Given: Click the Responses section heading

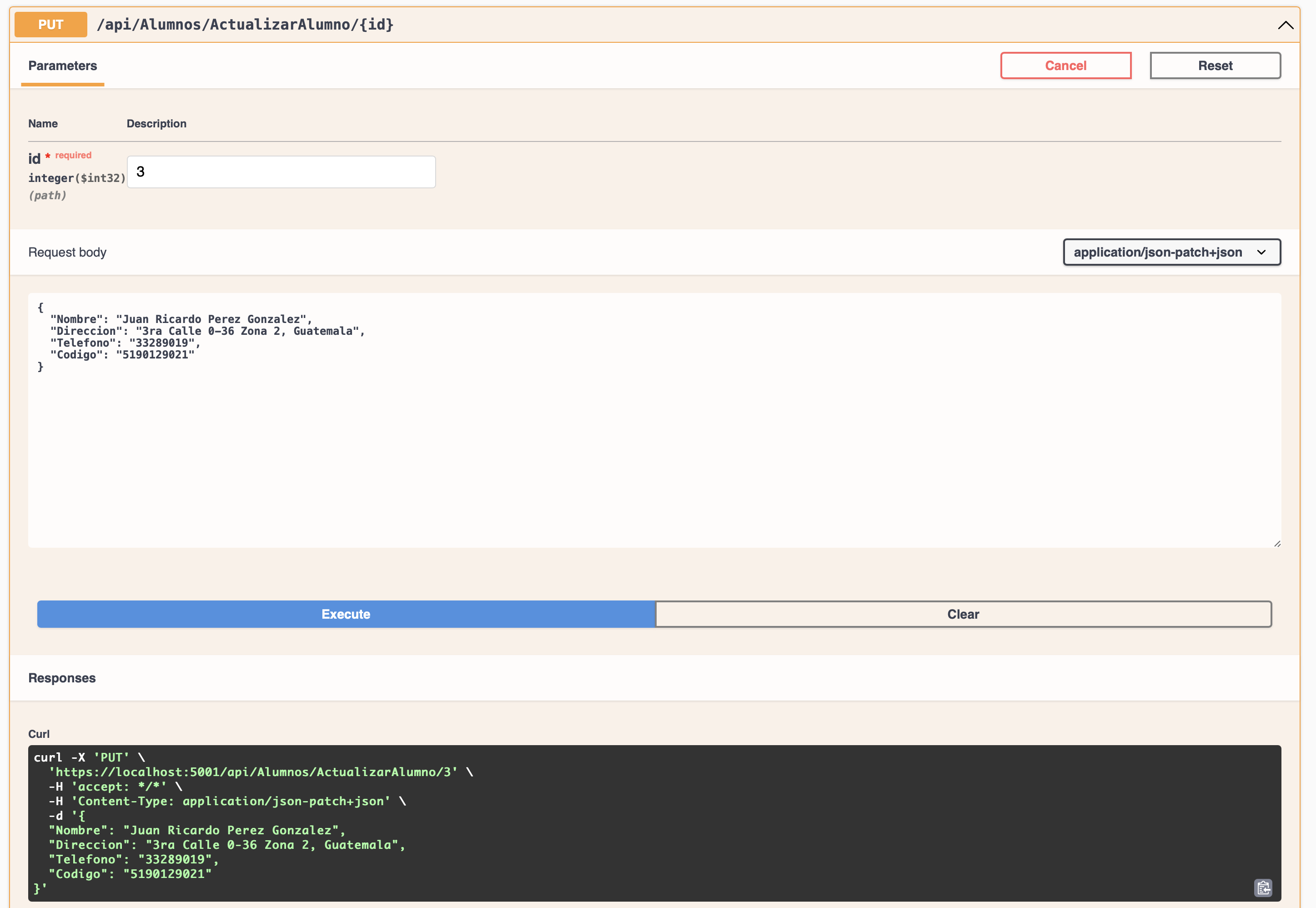Looking at the screenshot, I should point(62,677).
